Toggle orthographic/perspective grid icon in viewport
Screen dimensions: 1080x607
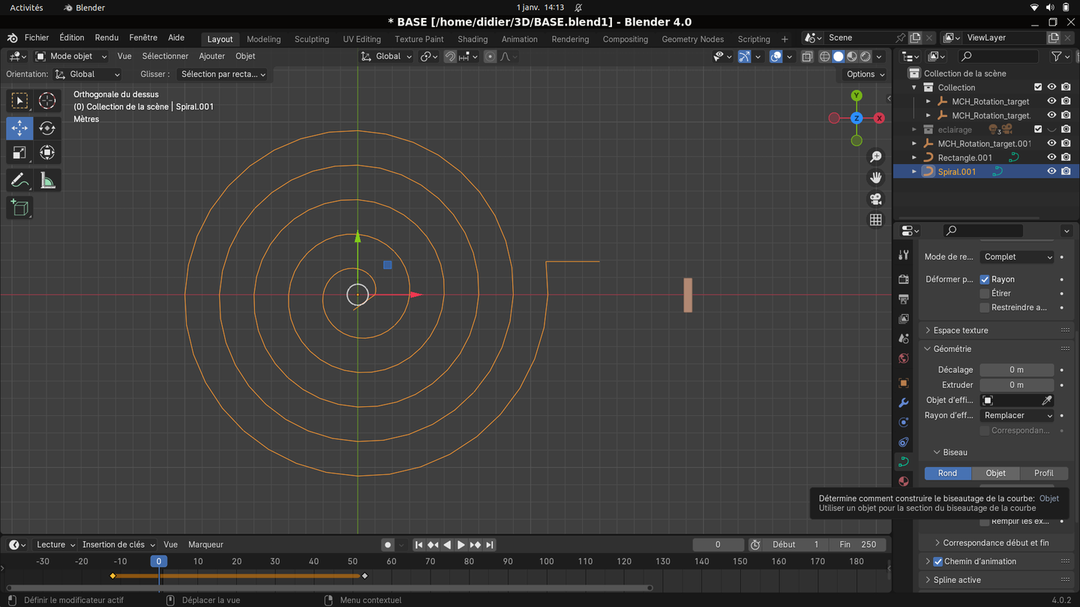click(x=875, y=220)
